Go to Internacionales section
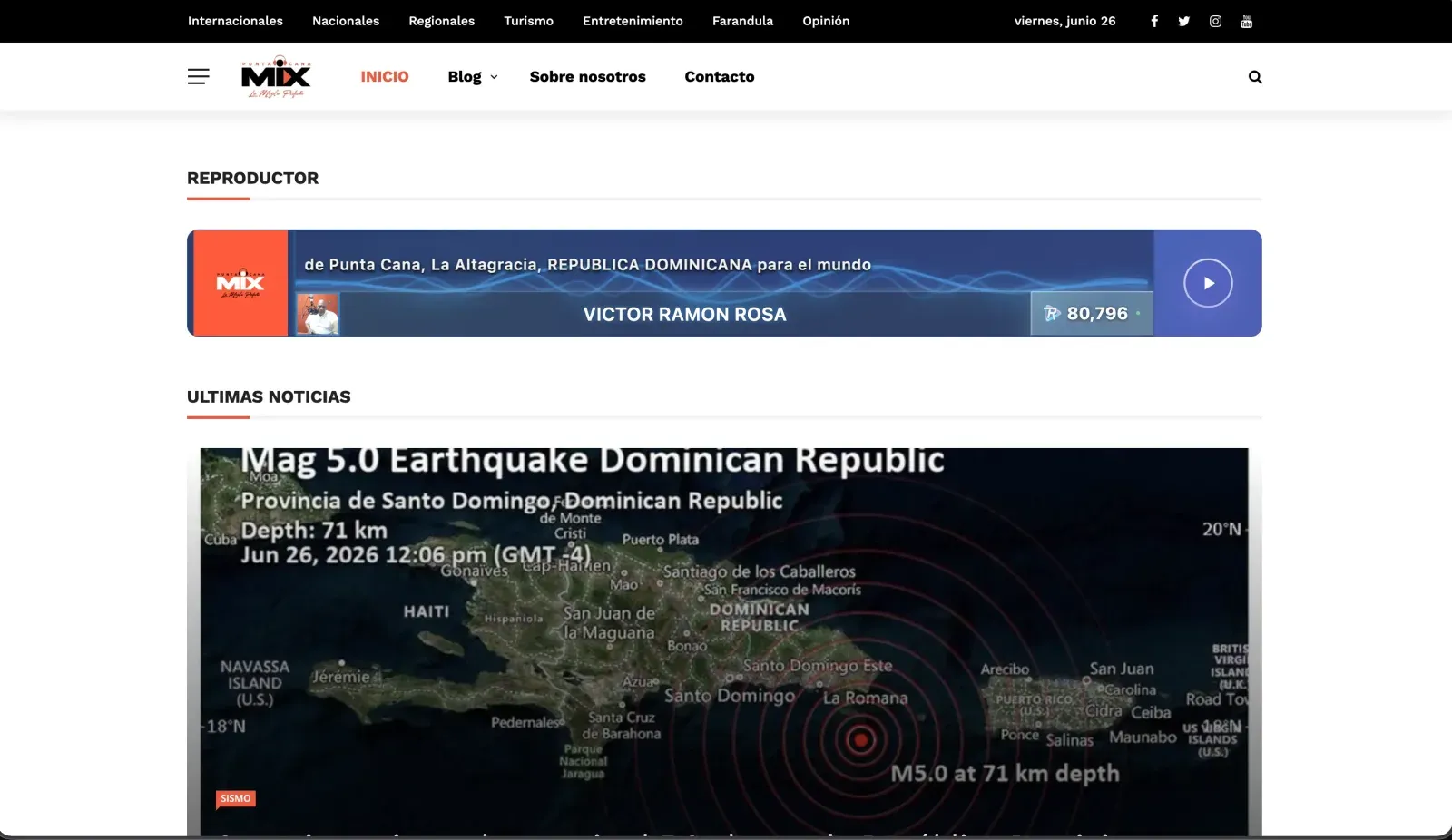 pos(235,21)
